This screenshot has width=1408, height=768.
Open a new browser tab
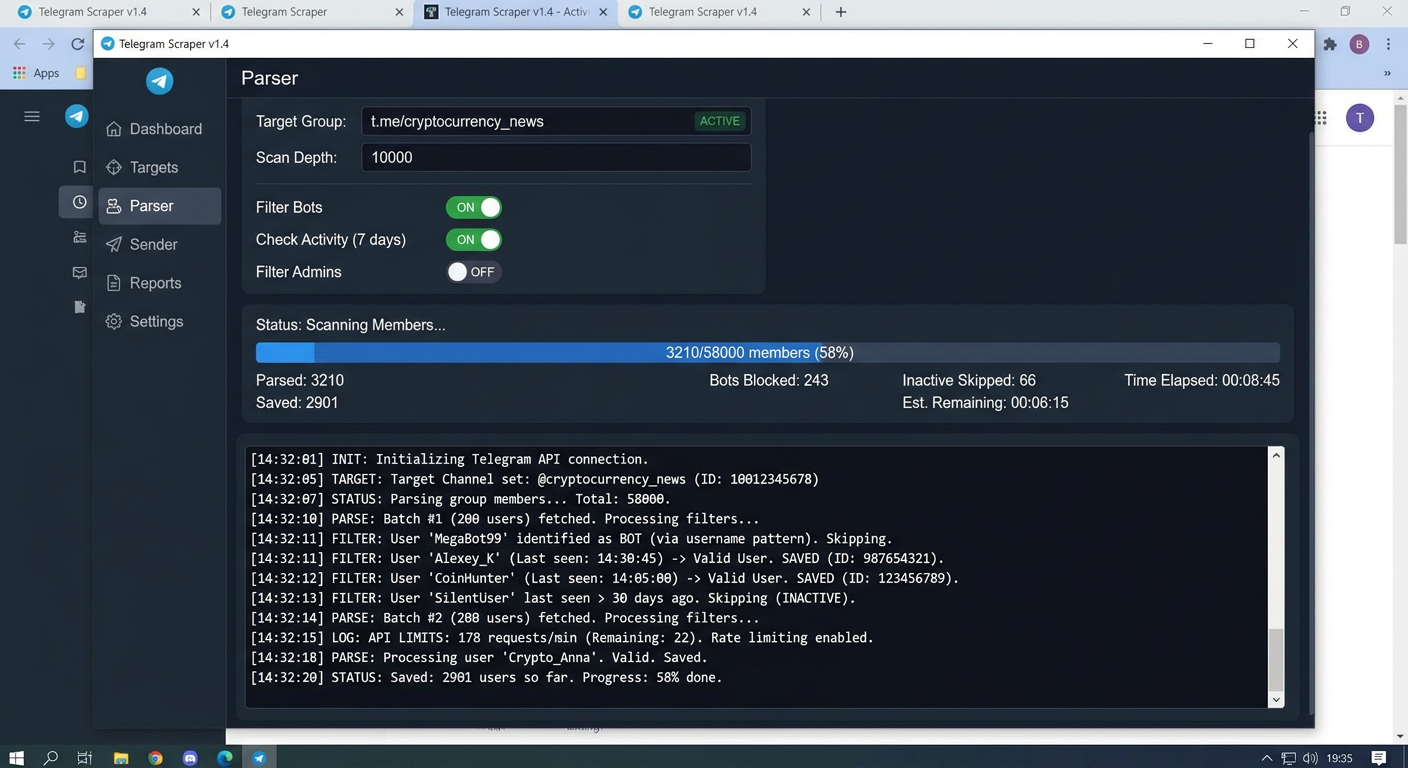841,12
